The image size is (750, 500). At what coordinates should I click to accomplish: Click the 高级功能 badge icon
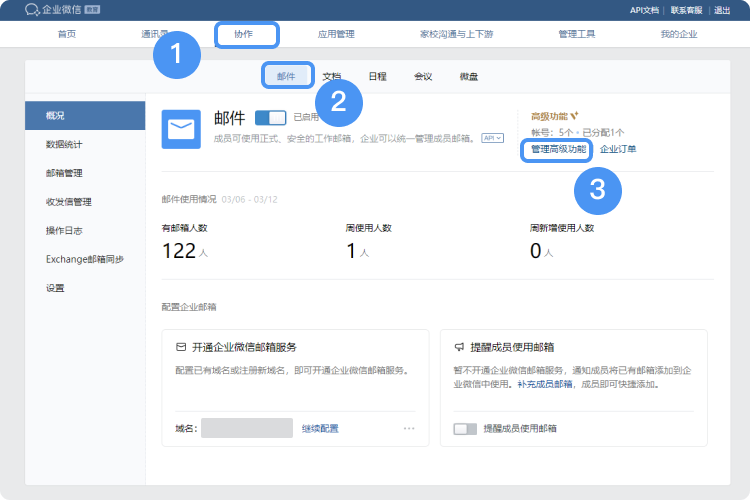(575, 116)
